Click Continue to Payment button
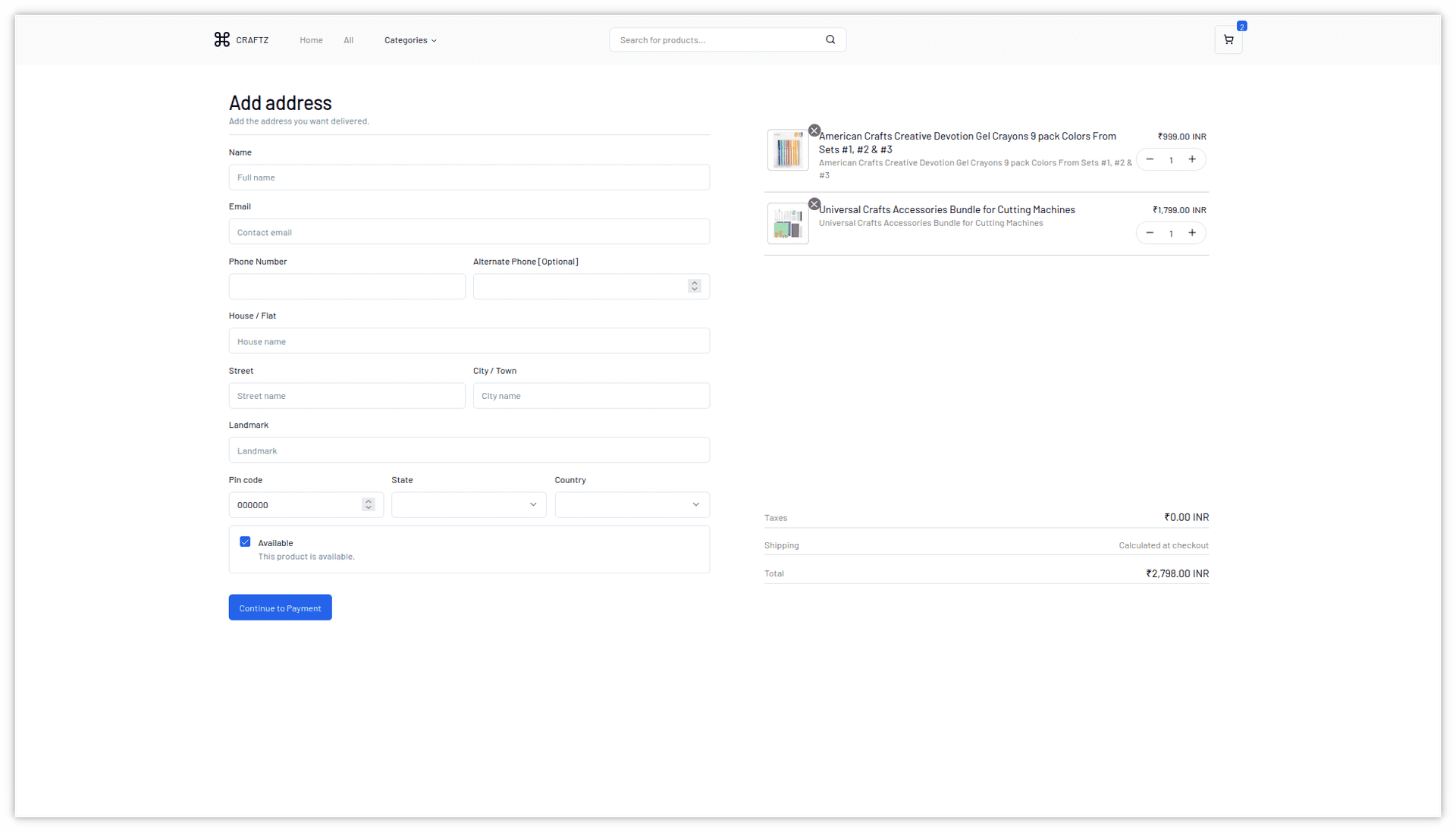The image size is (1456, 832). [x=280, y=608]
